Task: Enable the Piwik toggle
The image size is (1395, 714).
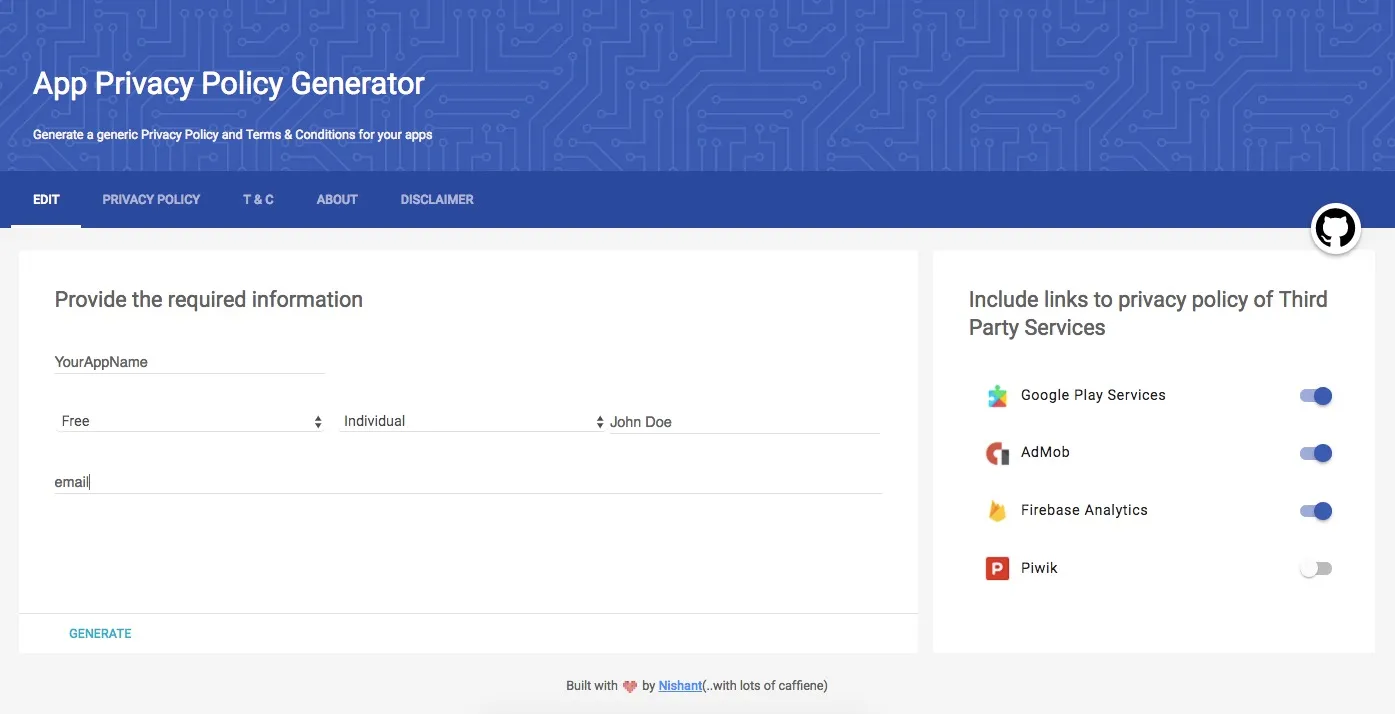Action: (1315, 567)
